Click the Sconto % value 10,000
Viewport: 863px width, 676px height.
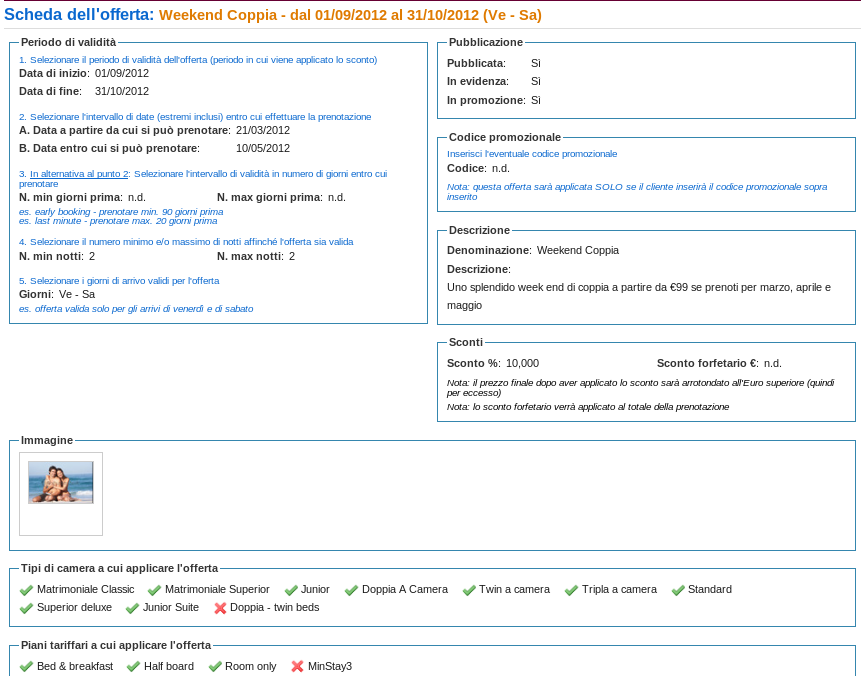(522, 363)
